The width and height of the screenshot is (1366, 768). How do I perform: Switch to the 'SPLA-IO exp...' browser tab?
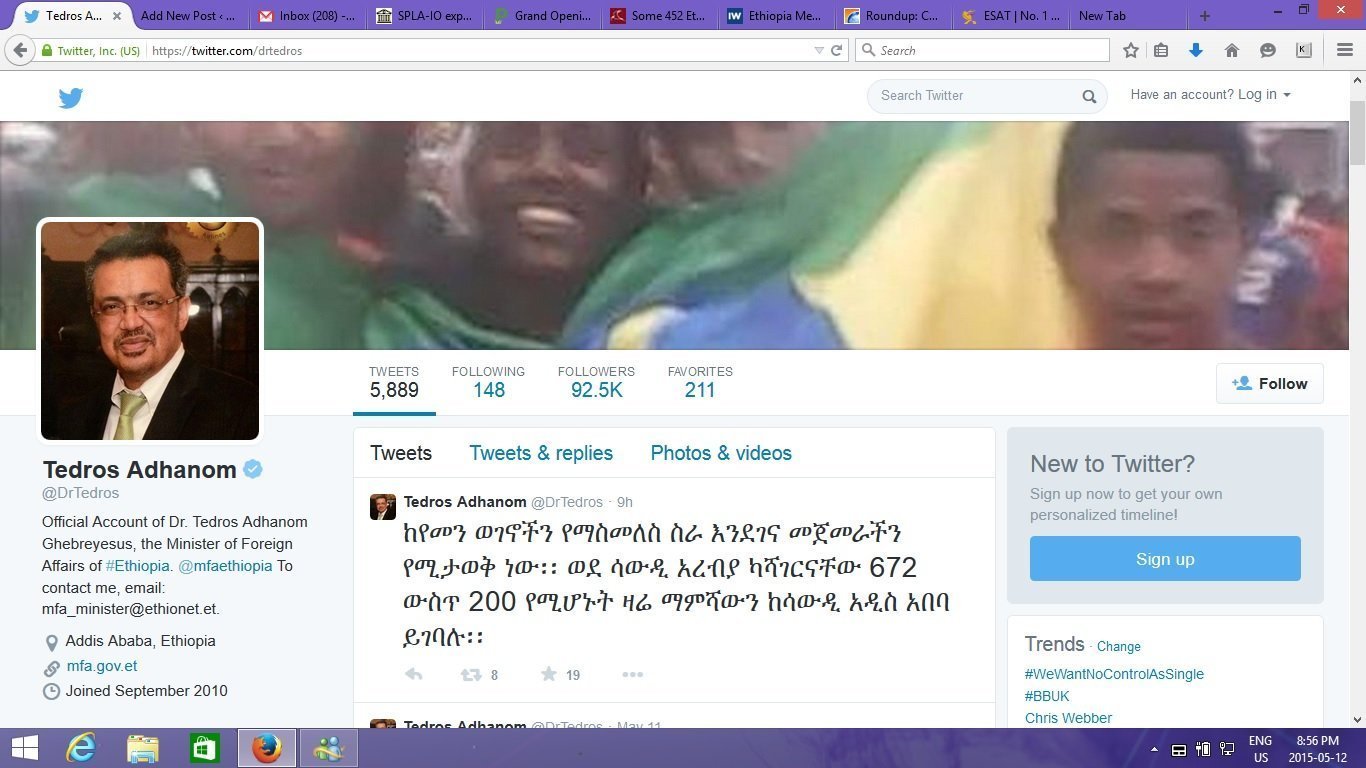(423, 16)
